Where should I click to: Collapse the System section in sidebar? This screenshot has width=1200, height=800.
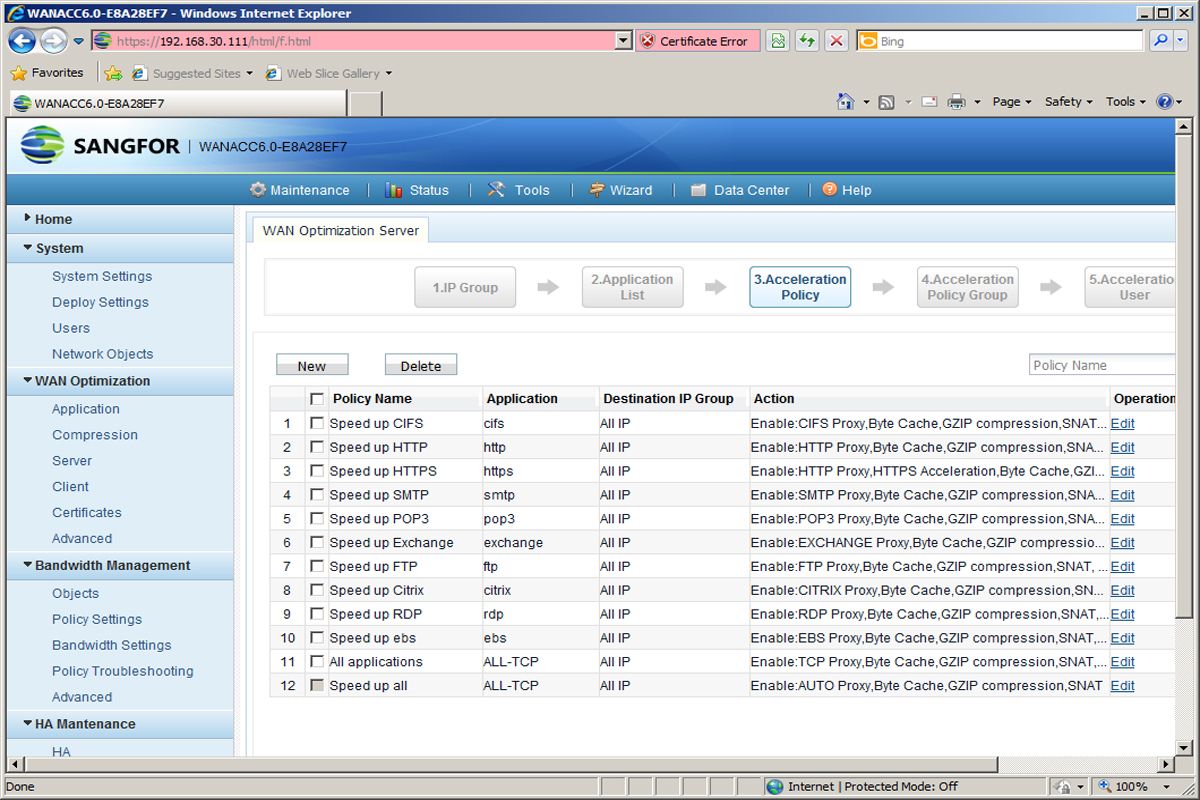point(28,248)
